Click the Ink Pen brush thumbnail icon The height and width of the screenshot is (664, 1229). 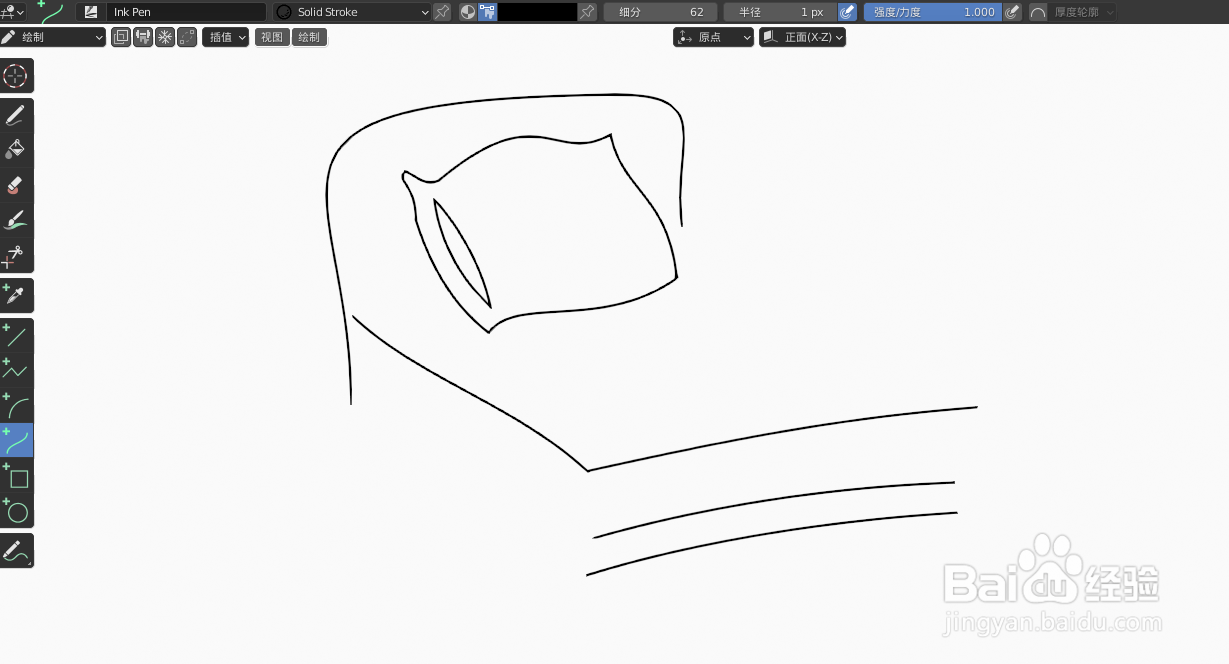(92, 12)
